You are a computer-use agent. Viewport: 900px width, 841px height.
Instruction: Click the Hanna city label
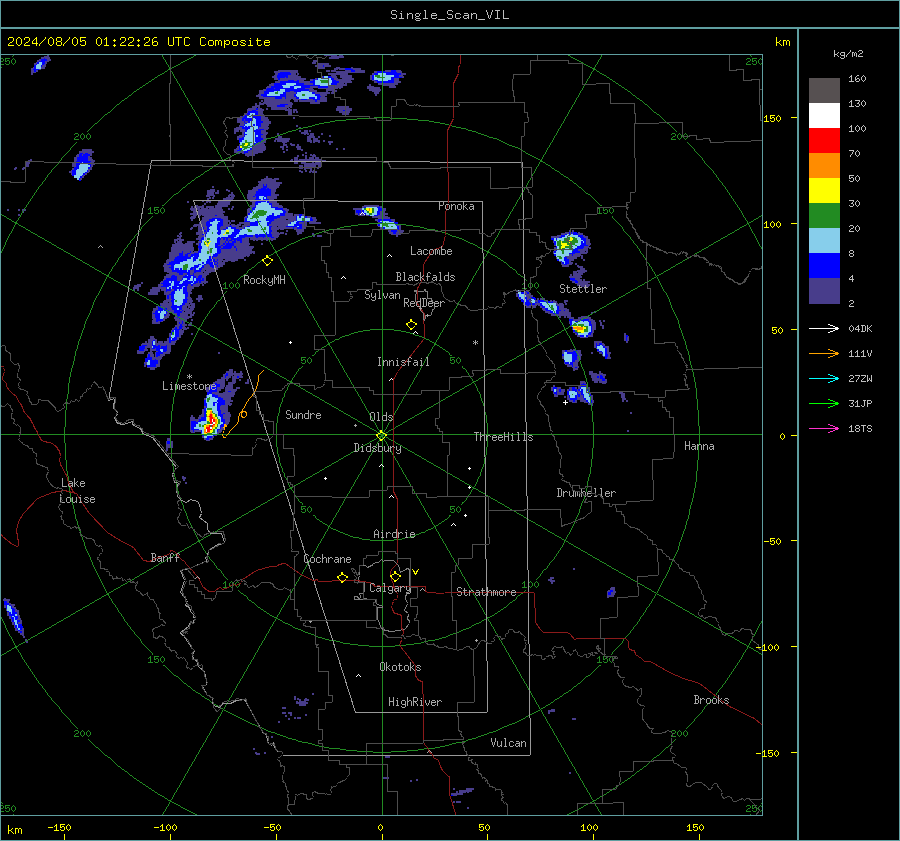point(699,446)
